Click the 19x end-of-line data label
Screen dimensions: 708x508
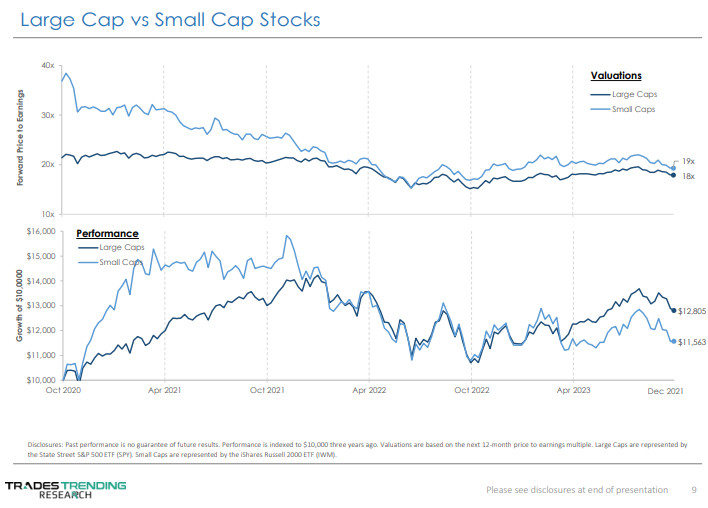[688, 160]
